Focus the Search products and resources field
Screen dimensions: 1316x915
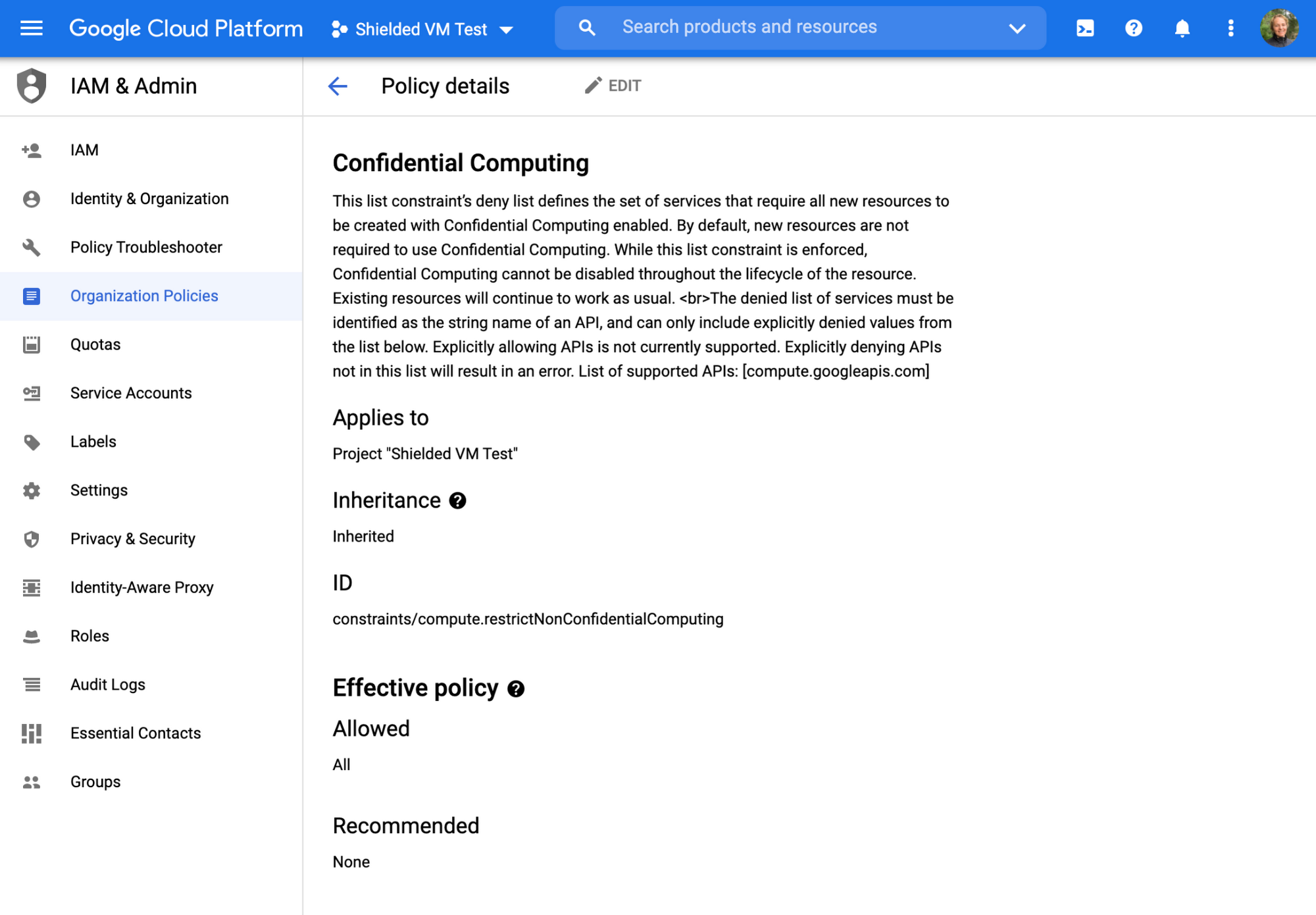click(x=800, y=28)
